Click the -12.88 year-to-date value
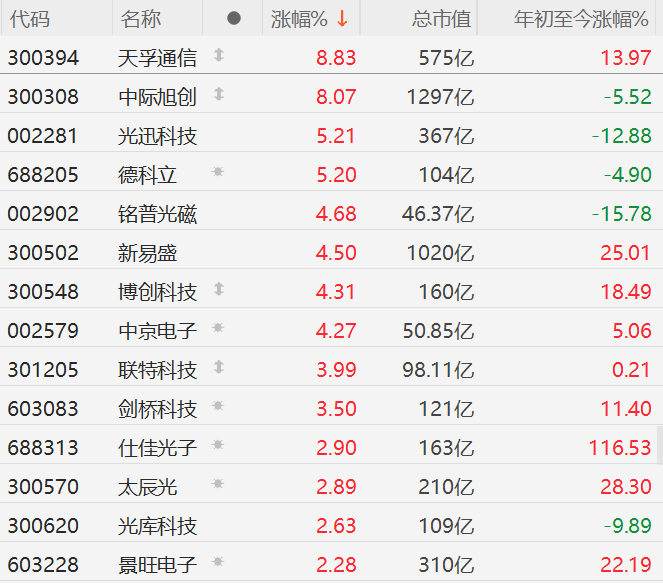The width and height of the screenshot is (663, 583). pyautogui.click(x=622, y=136)
